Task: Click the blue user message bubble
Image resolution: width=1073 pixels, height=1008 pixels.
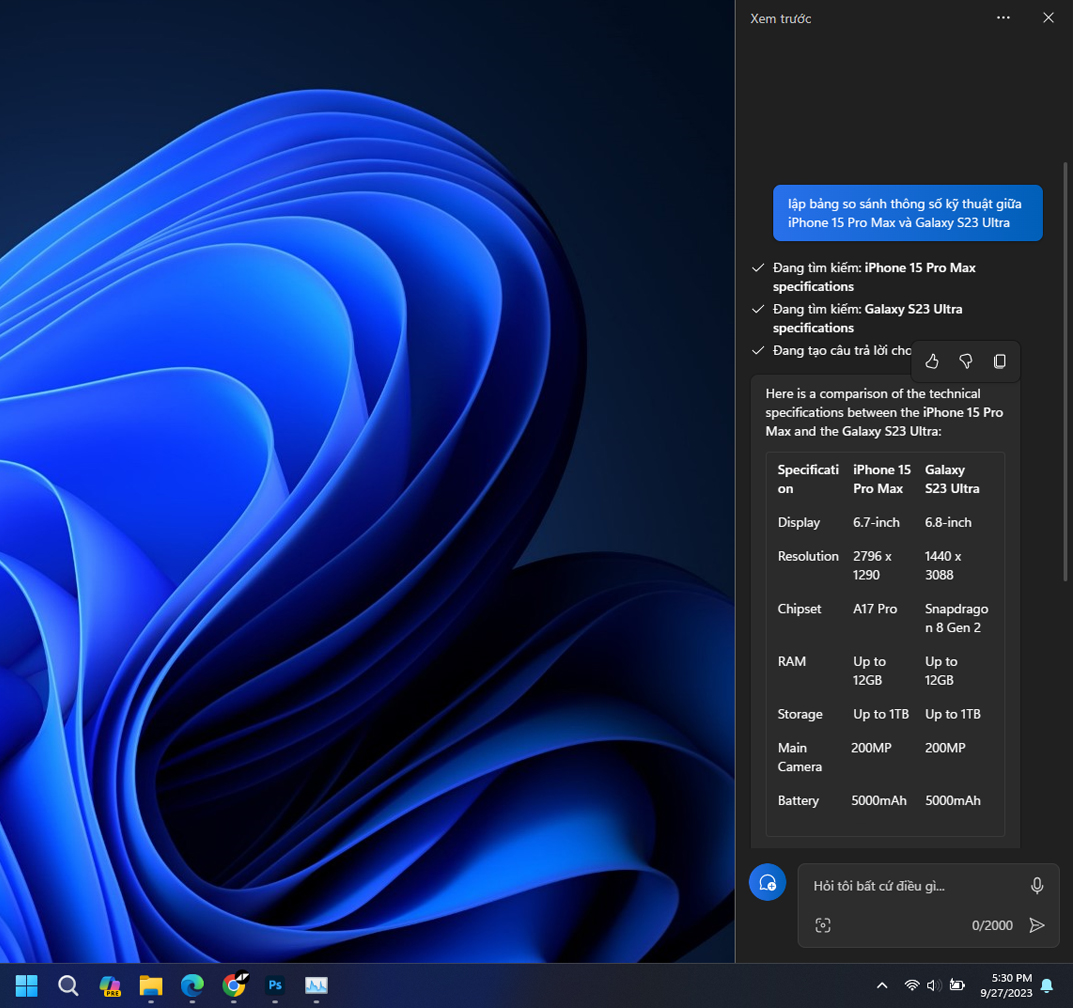Action: point(907,213)
